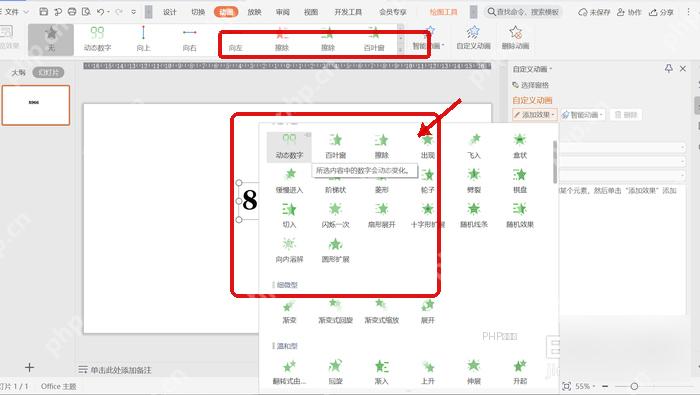Viewport: 700px width, 395px height.
Task: Open the 设计 tab
Action: point(170,12)
